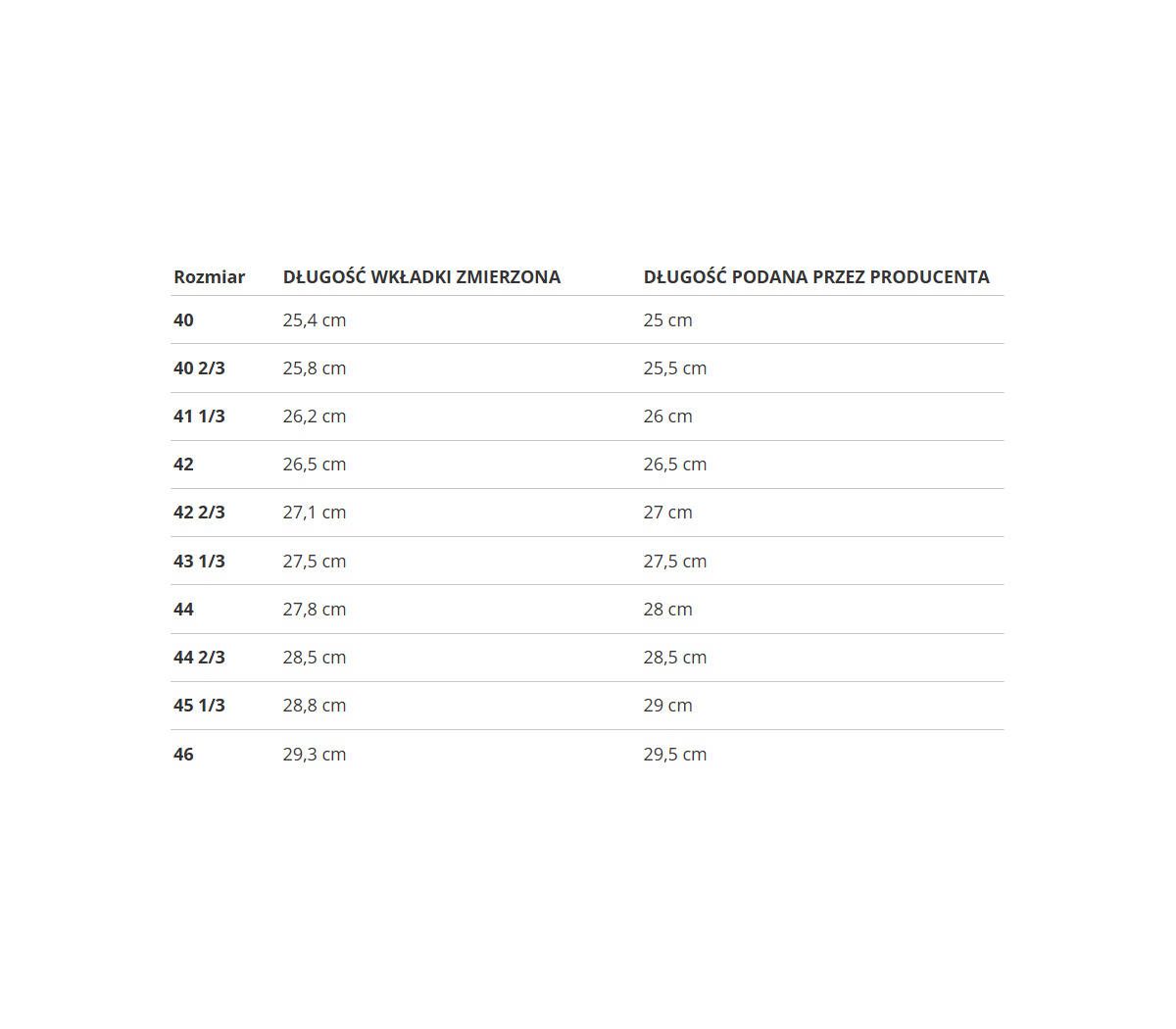Click the manufacturer's 25 cm value

click(x=667, y=320)
